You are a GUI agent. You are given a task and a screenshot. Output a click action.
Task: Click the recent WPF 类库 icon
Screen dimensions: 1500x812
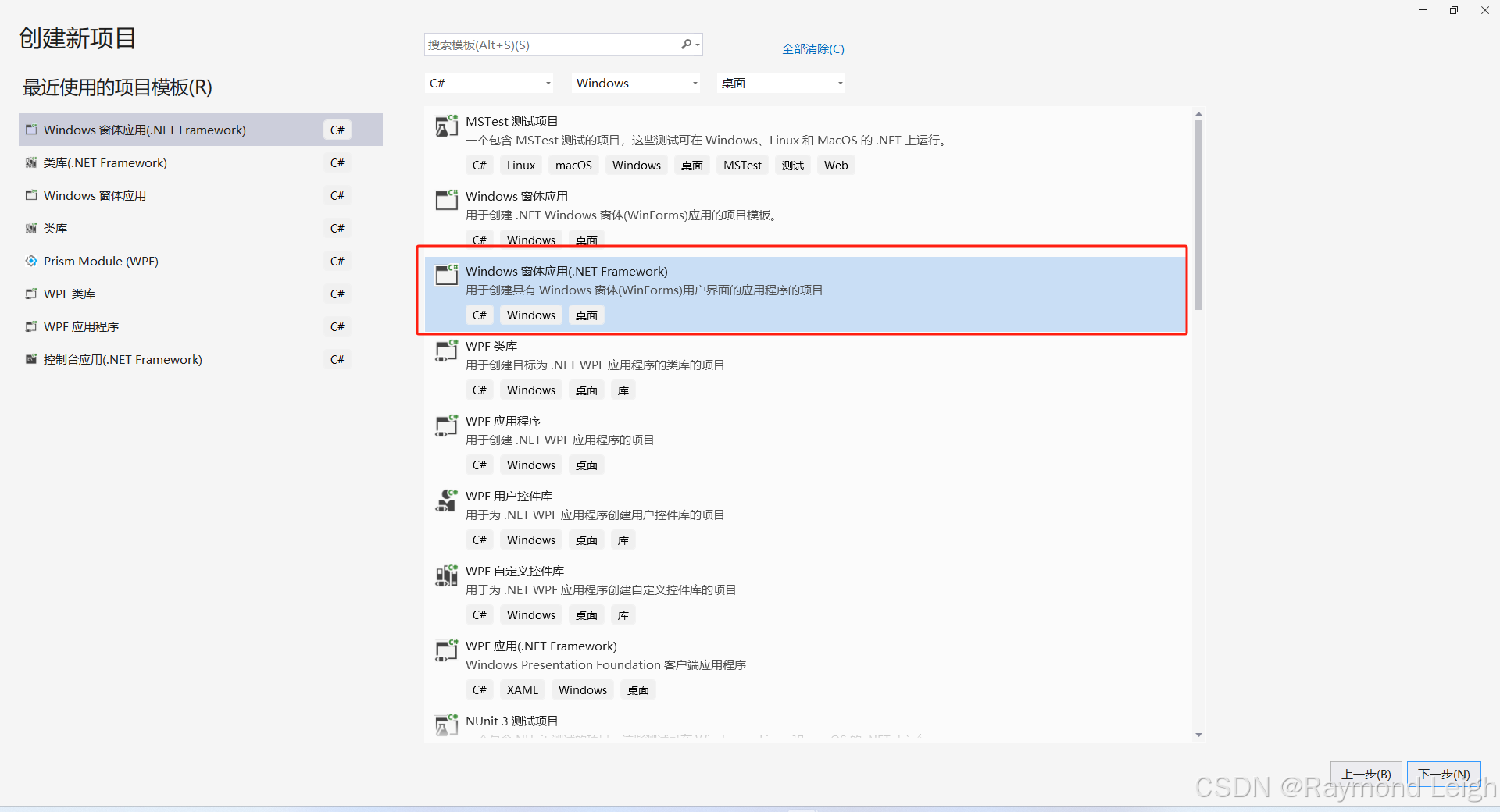[x=31, y=294]
